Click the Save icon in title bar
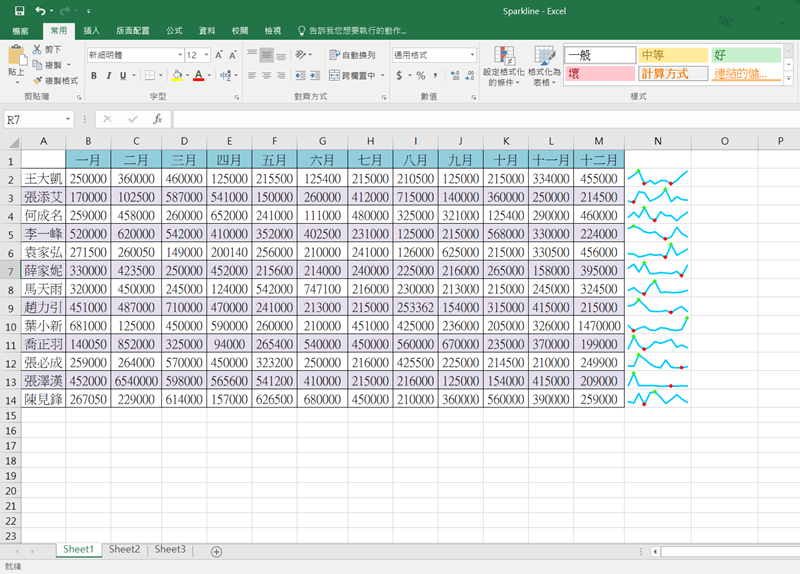This screenshot has height=574, width=800. coord(19,11)
